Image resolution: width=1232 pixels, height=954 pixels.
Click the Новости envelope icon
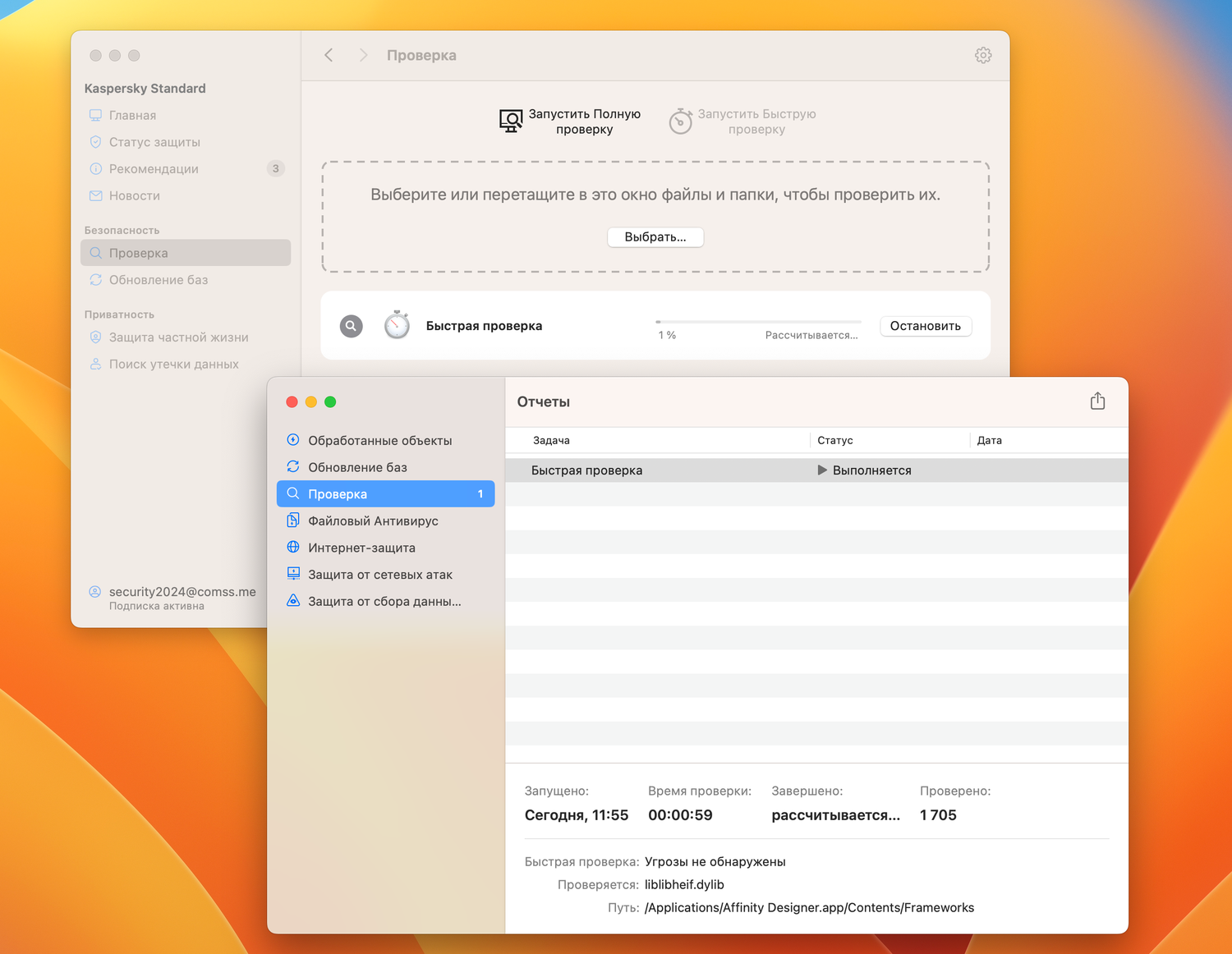coord(95,195)
